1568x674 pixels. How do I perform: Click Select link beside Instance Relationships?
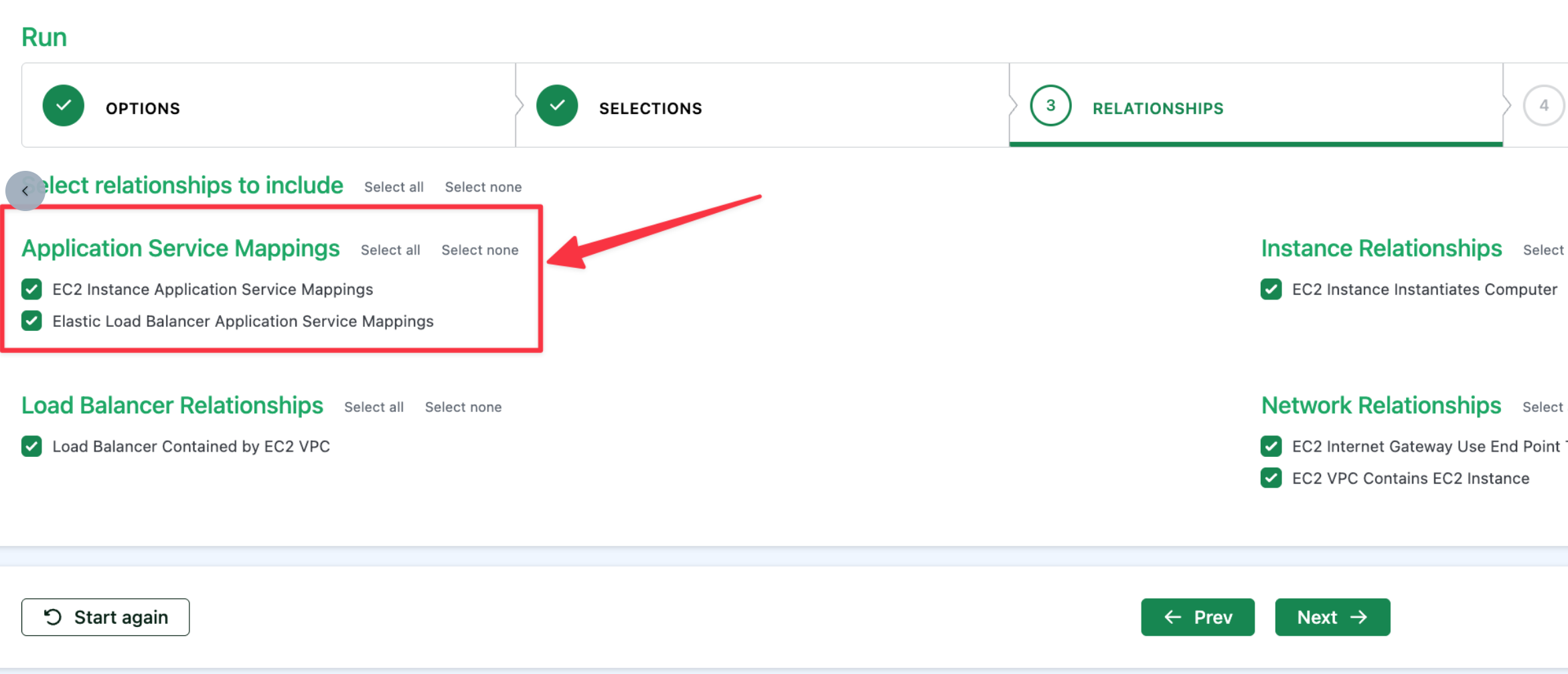pos(1543,250)
